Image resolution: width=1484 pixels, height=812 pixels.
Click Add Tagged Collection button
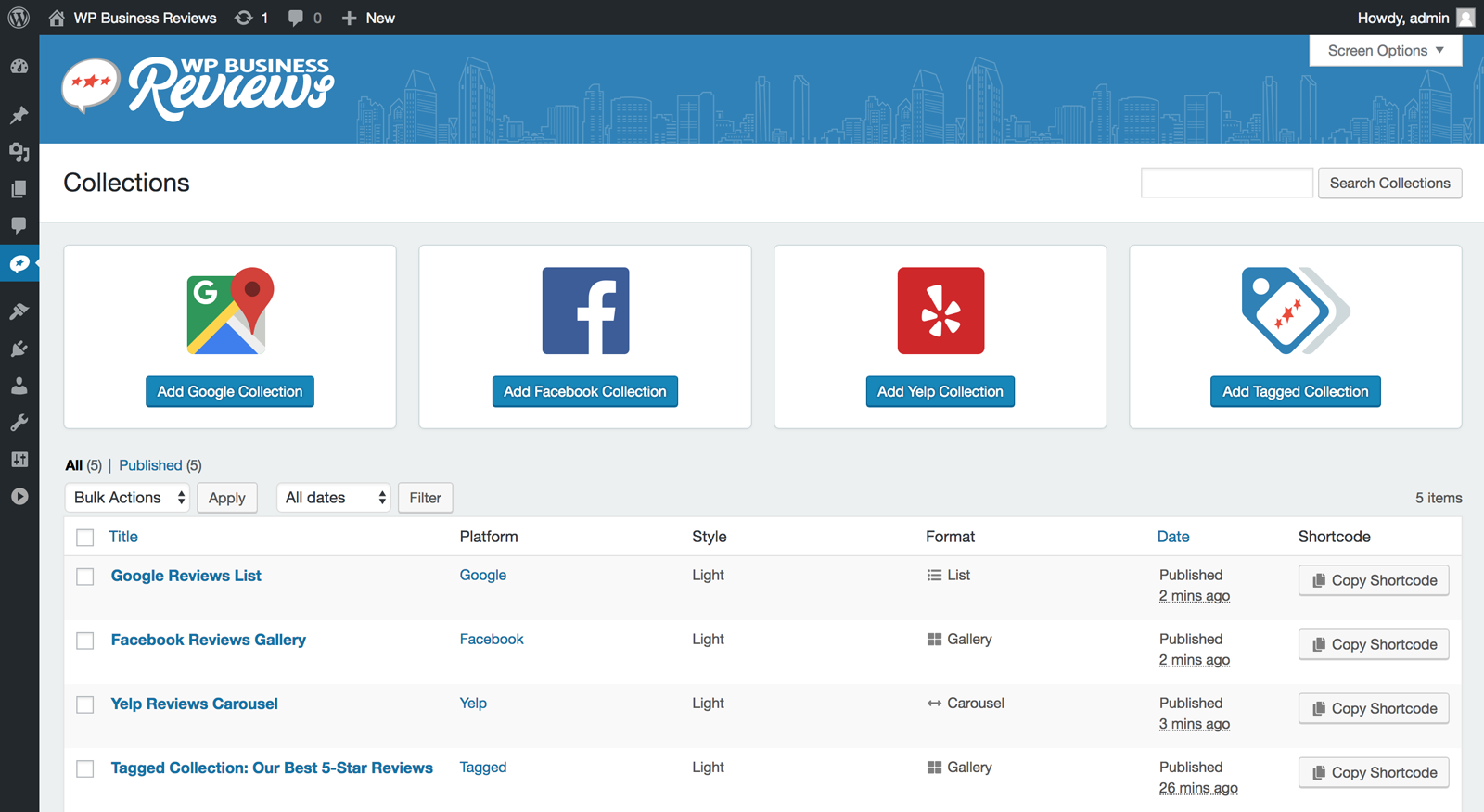(1296, 391)
